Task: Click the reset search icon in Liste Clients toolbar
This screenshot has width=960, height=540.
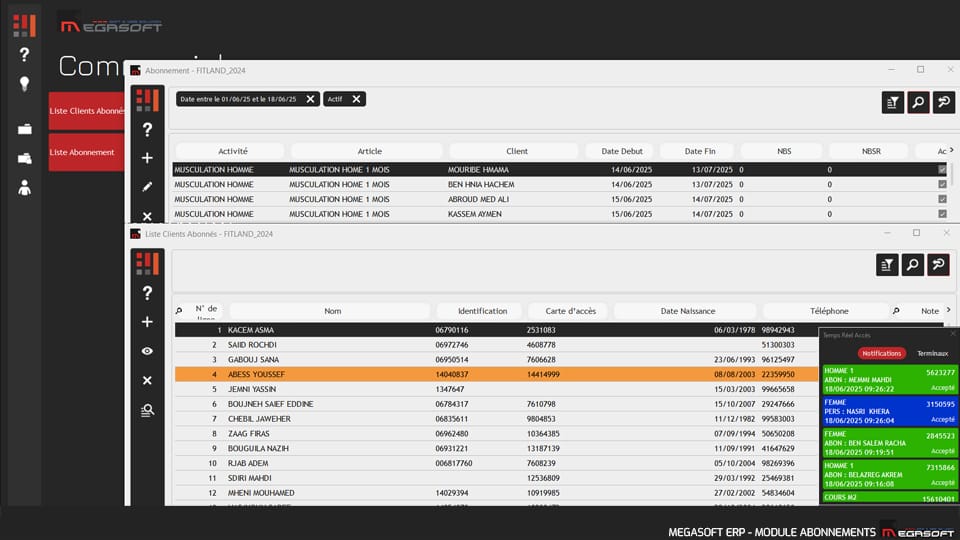Action: tap(938, 264)
